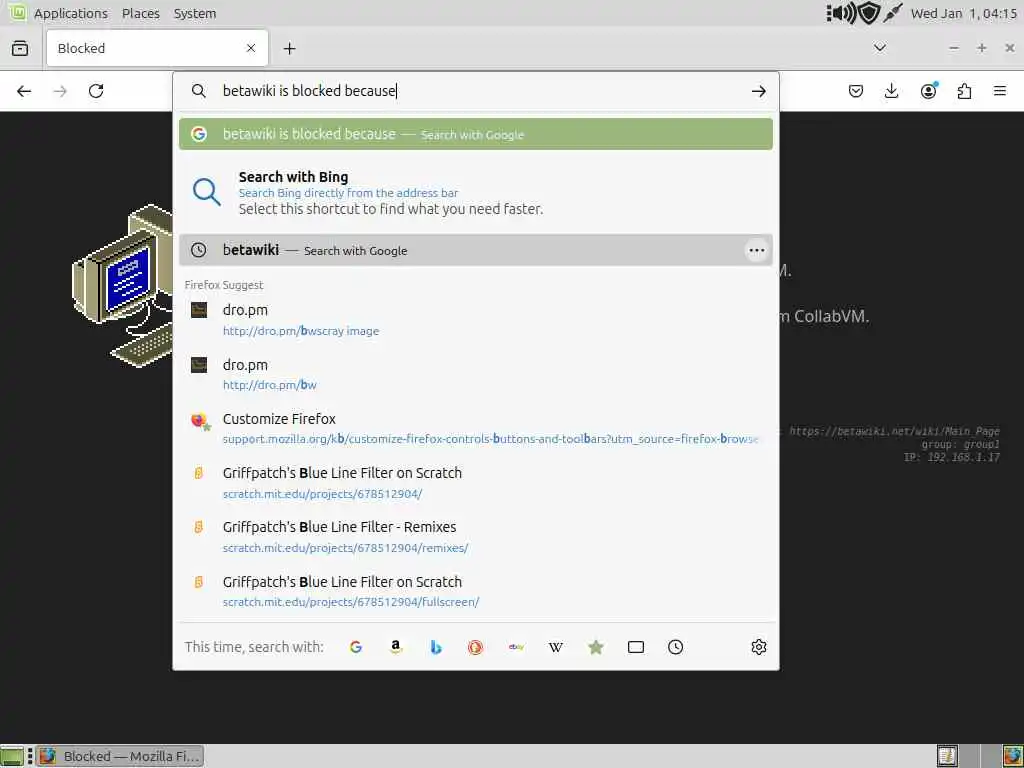Open search settings gear icon
The height and width of the screenshot is (768, 1024).
(x=758, y=647)
